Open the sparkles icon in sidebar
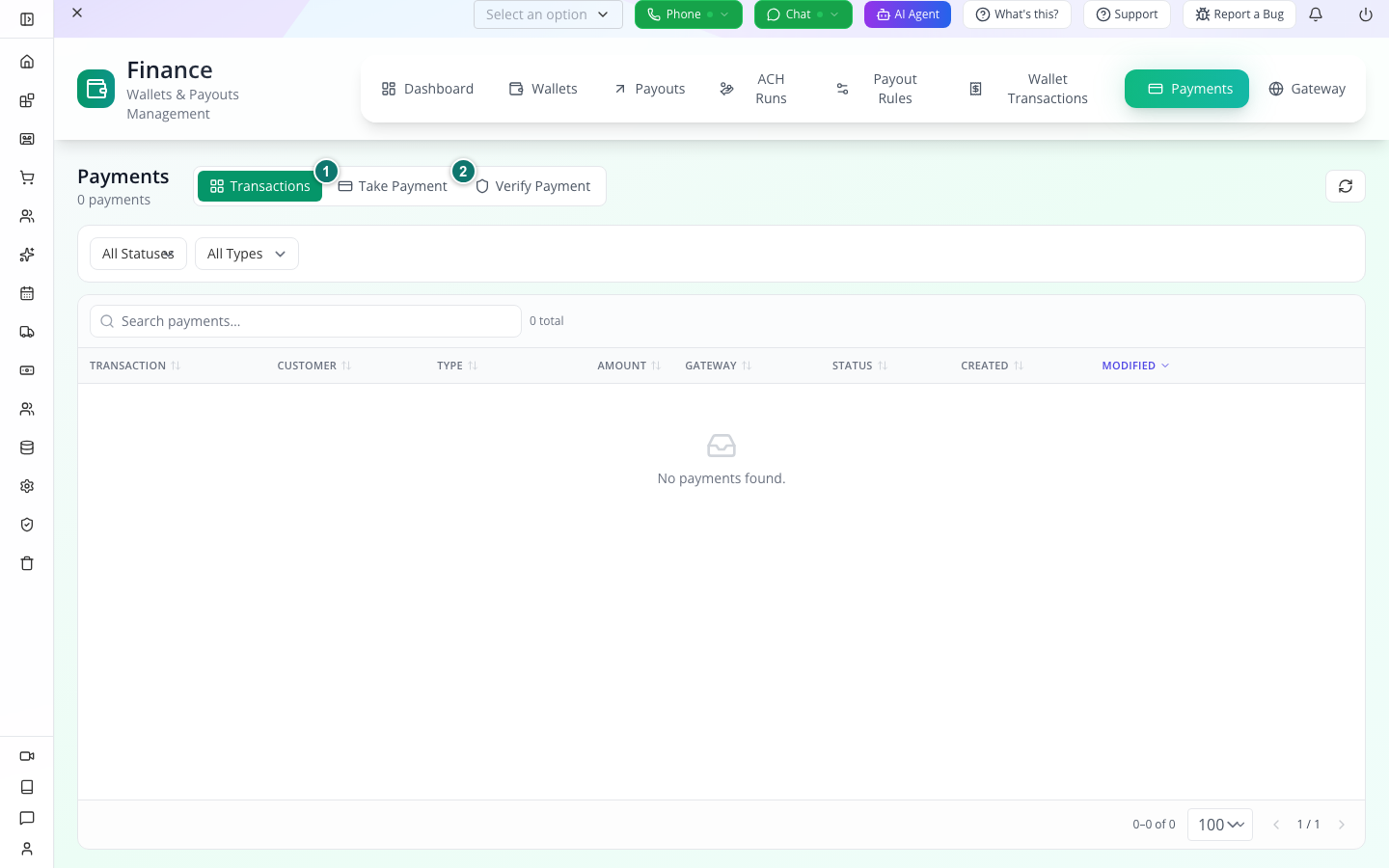Viewport: 1389px width, 868px height. click(x=27, y=255)
